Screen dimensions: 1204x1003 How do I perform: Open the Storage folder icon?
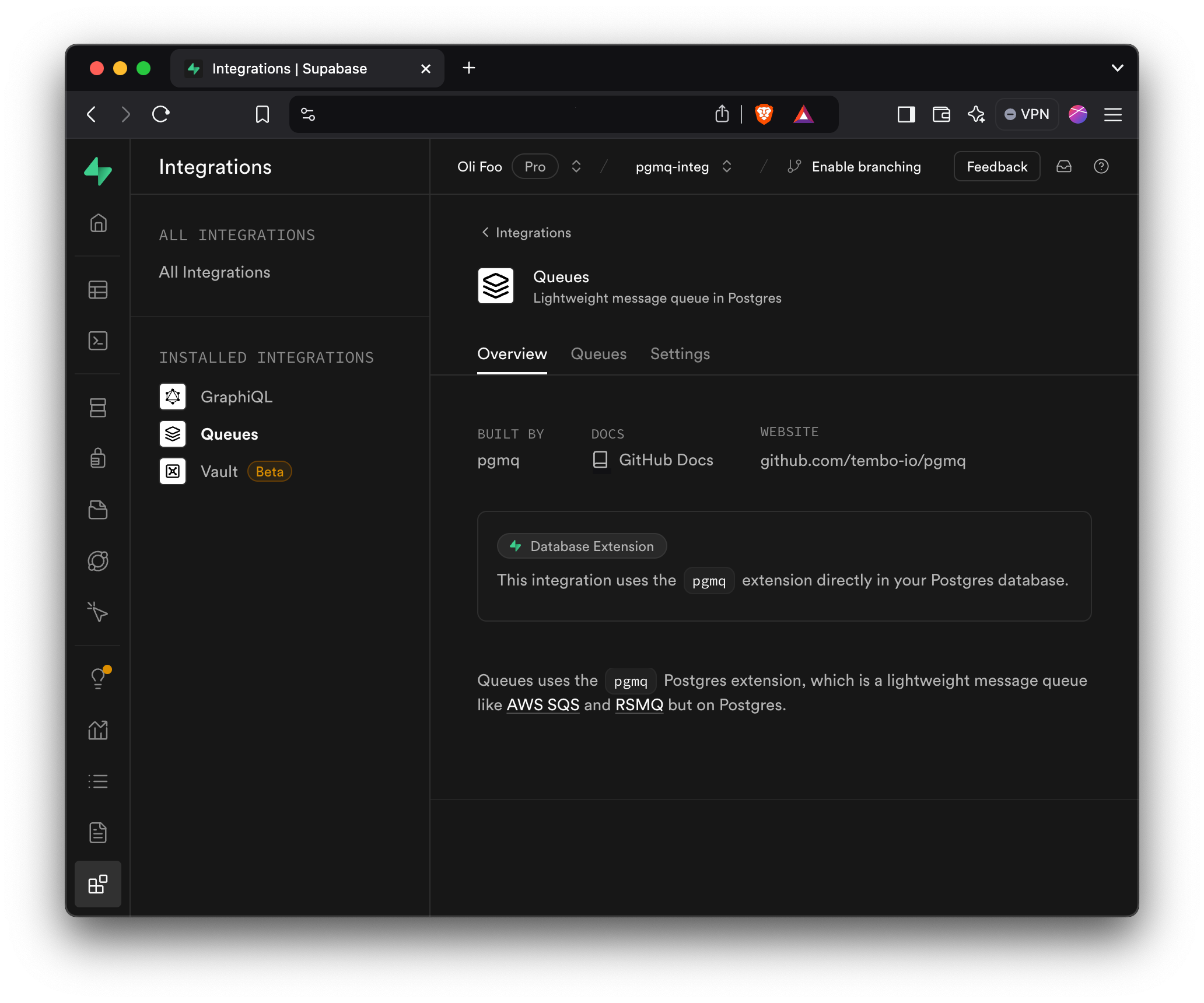coord(98,510)
